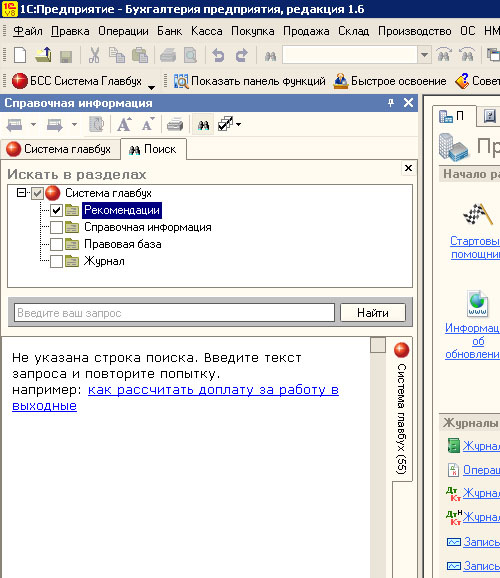Open БСС Система Главбух toolbar dropdown arrow
Image resolution: width=500 pixels, height=578 pixels.
(151, 87)
